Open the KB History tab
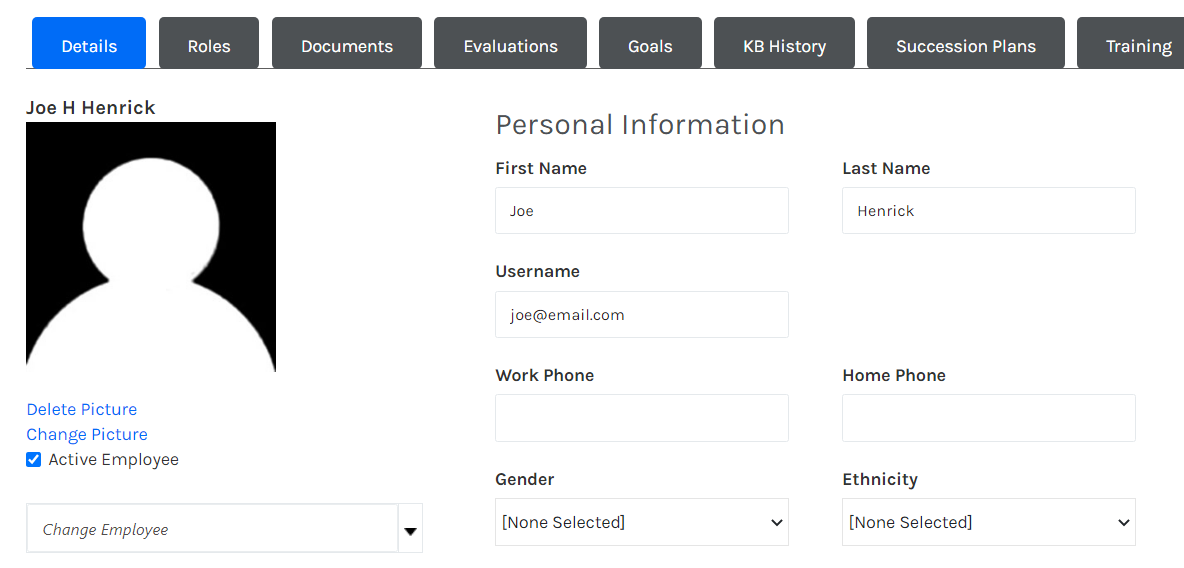 point(785,43)
